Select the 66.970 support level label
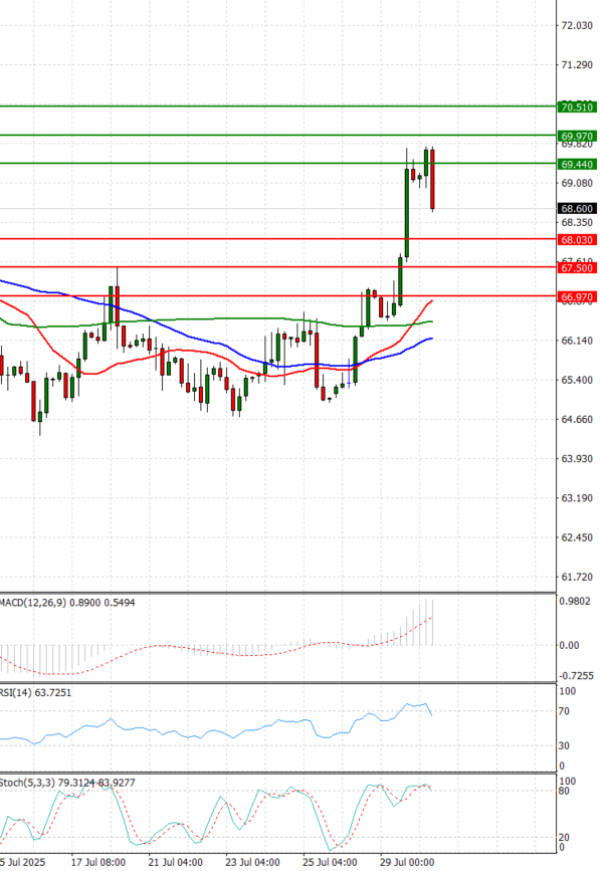 pyautogui.click(x=577, y=297)
